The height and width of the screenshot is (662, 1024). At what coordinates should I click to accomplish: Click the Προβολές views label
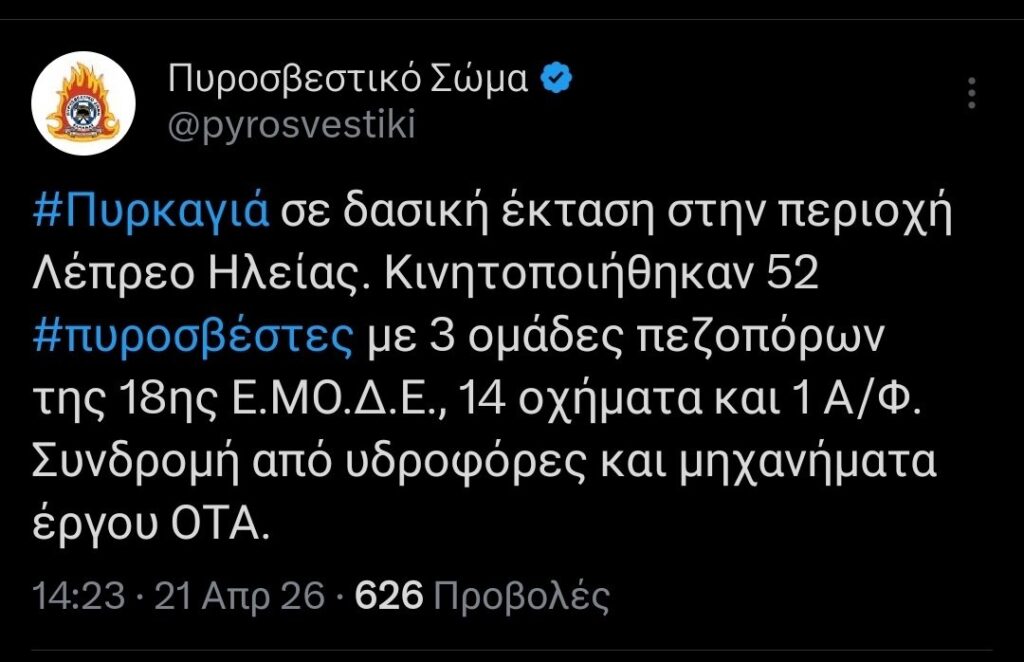[523, 597]
